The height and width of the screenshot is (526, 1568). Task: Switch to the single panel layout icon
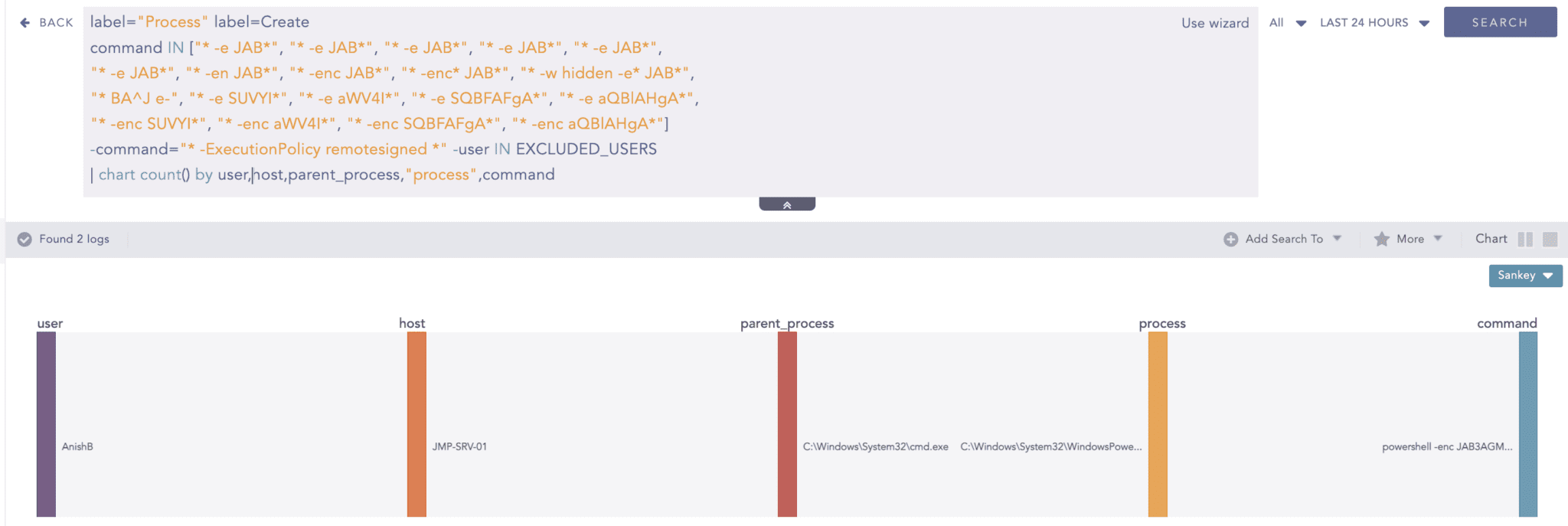click(1550, 240)
